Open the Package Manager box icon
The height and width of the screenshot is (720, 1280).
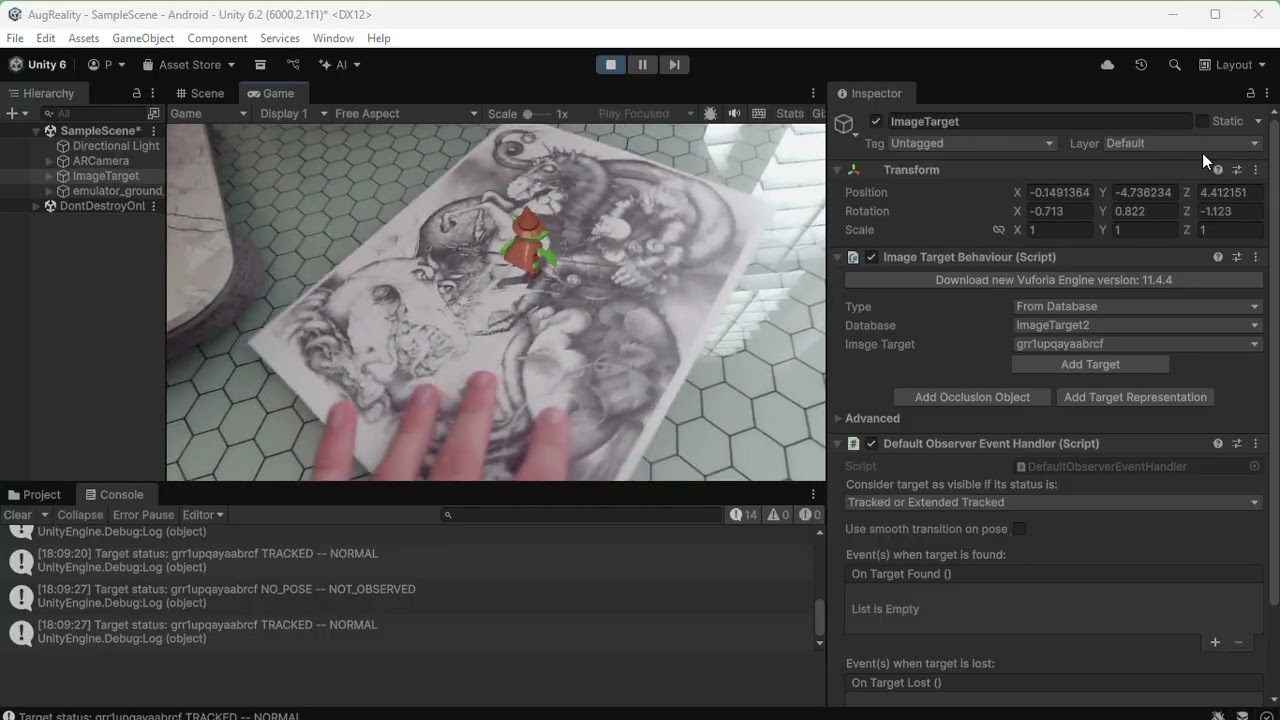260,65
